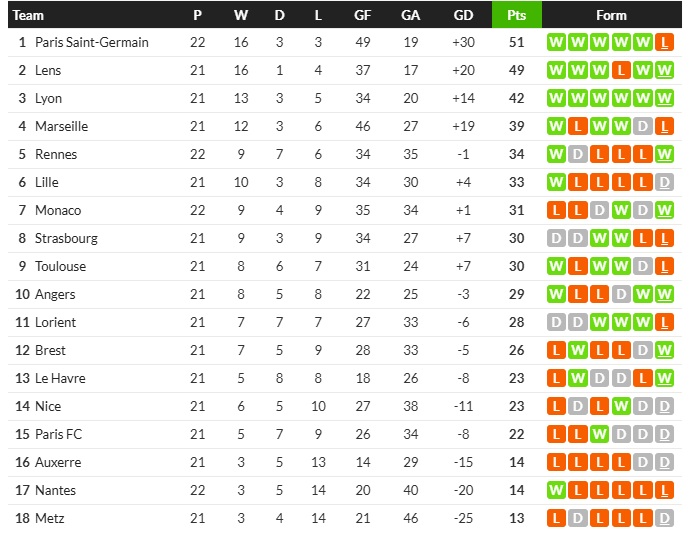Image resolution: width=694 pixels, height=540 pixels.
Task: Click Paris FC's green W form badge
Action: coord(600,434)
